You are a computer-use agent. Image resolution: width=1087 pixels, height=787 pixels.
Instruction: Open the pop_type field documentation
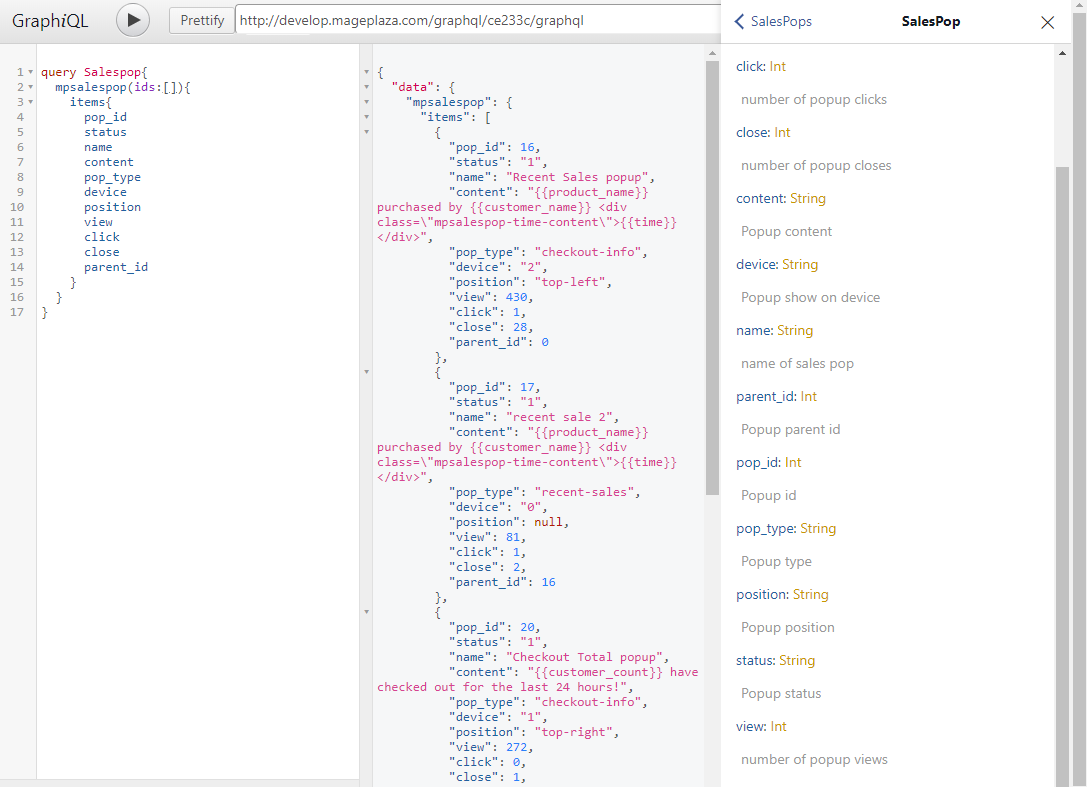(765, 528)
